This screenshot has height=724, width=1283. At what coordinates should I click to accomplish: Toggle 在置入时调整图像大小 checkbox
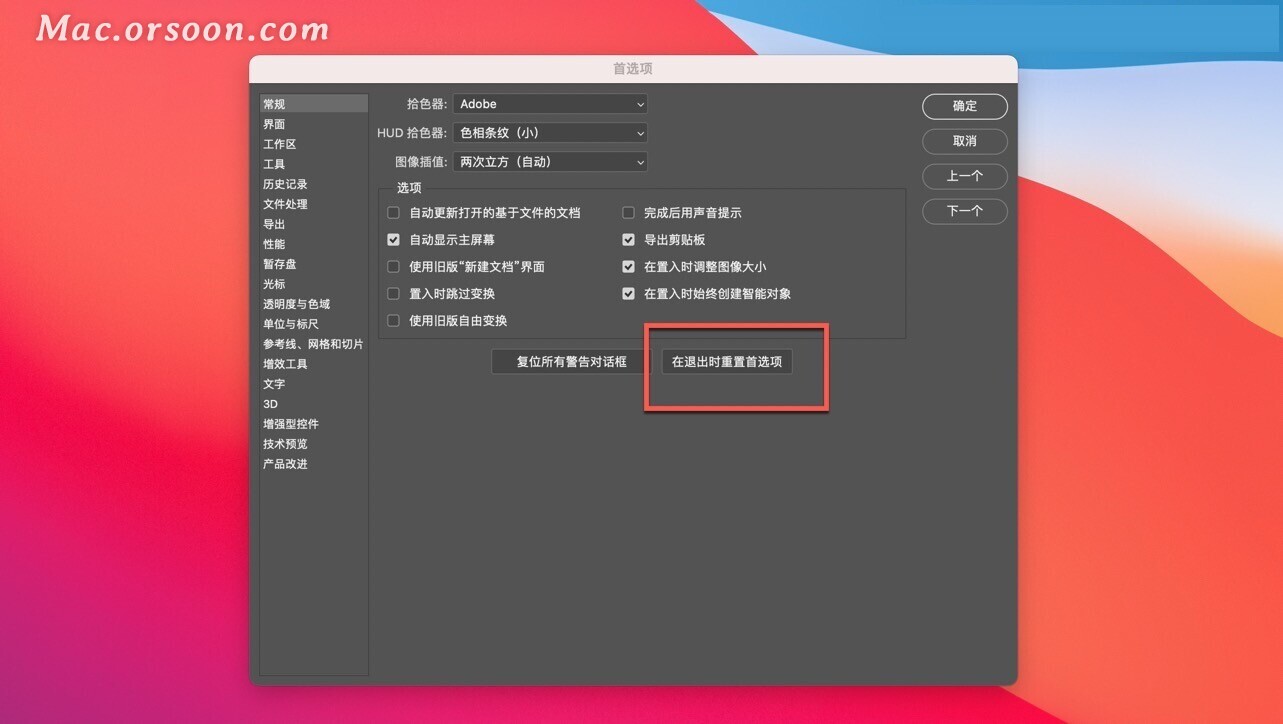(x=628, y=267)
